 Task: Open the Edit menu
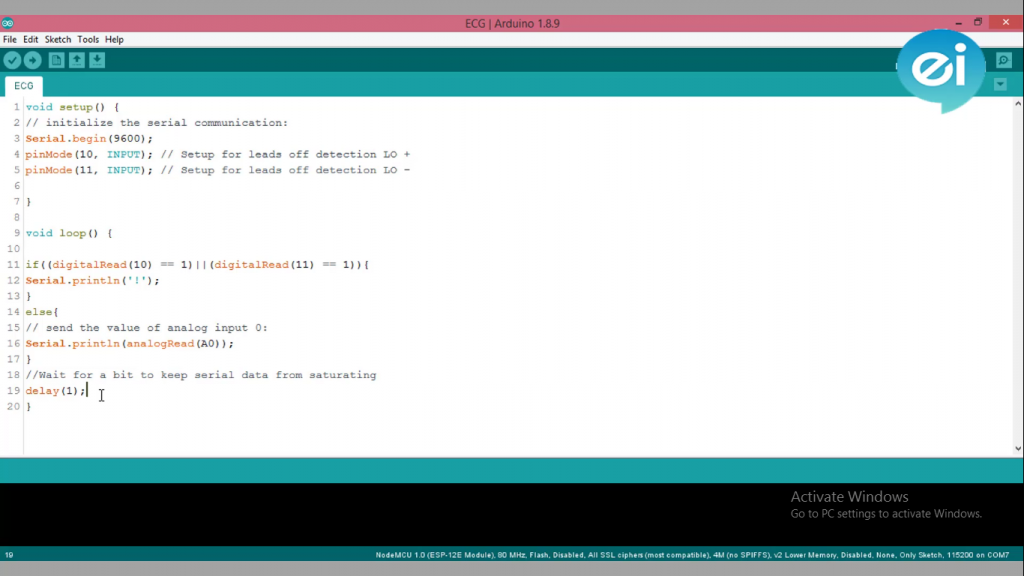pos(31,39)
